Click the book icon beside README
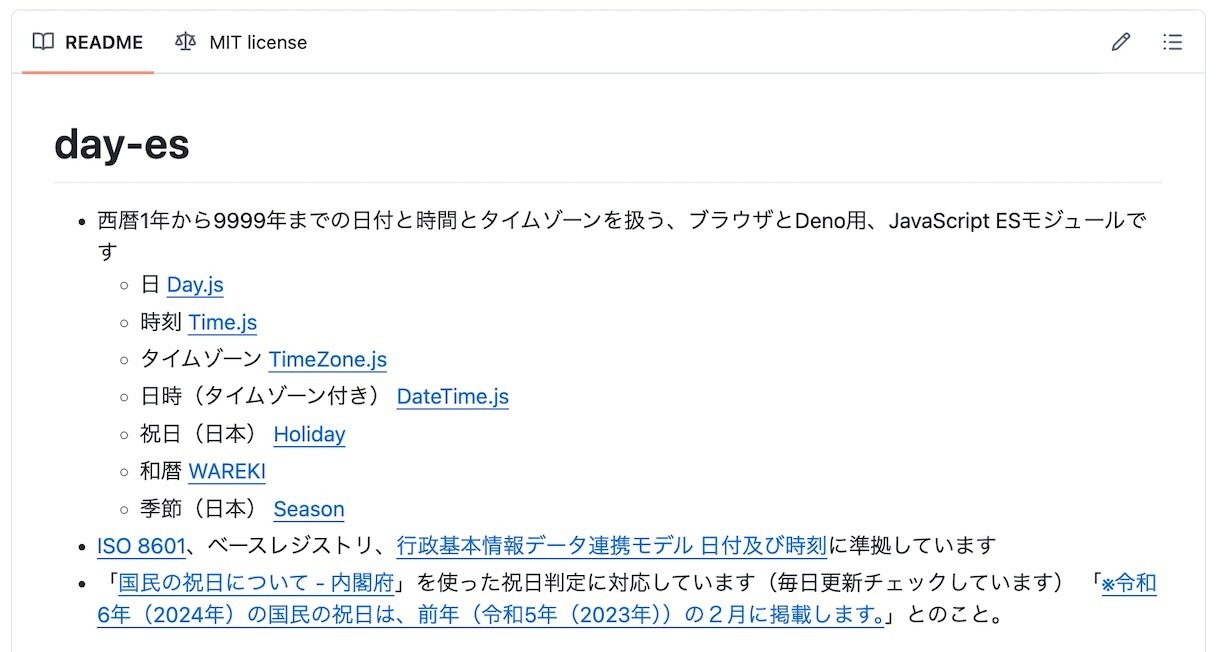This screenshot has width=1220, height=652. (x=43, y=42)
